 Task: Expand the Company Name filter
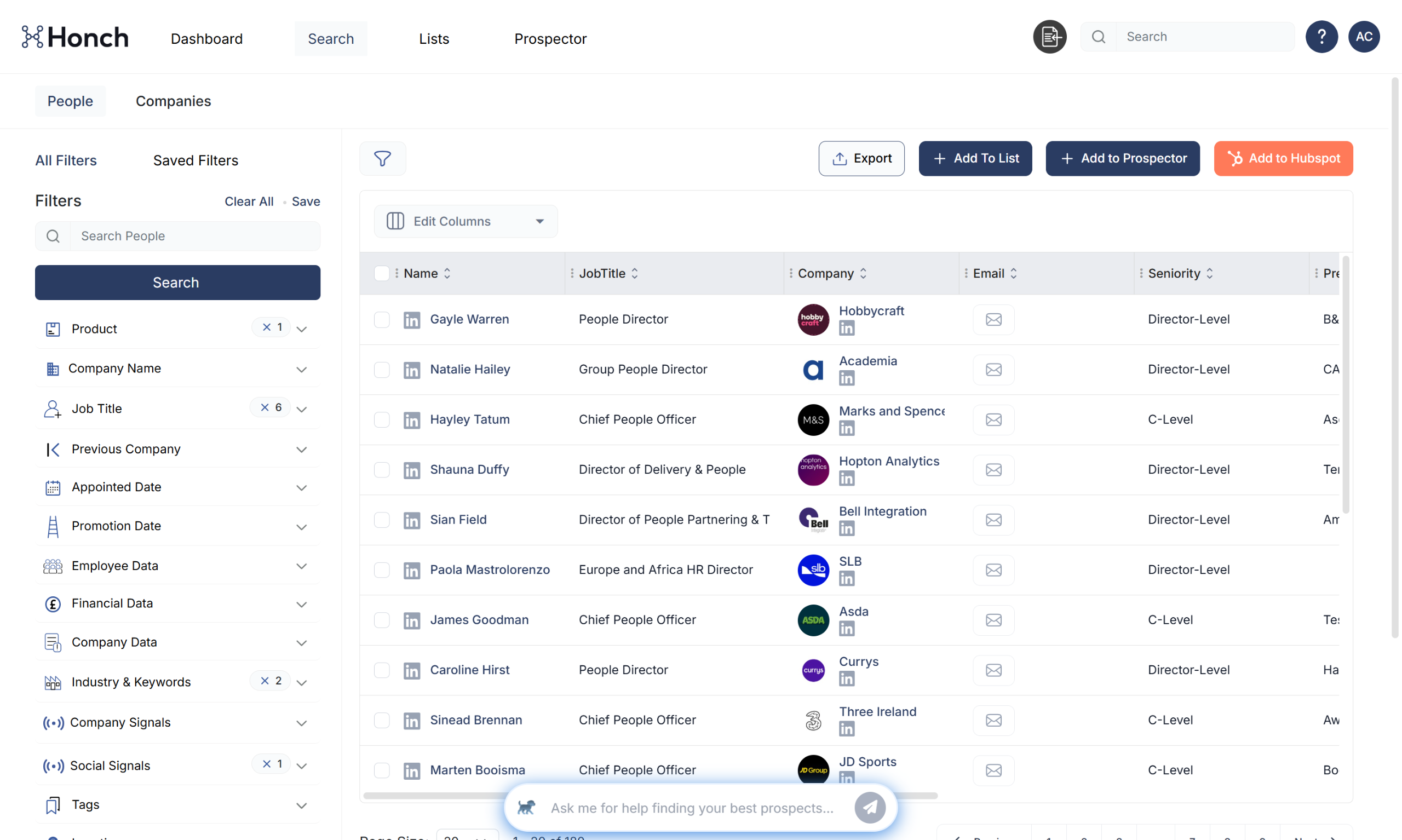301,370
